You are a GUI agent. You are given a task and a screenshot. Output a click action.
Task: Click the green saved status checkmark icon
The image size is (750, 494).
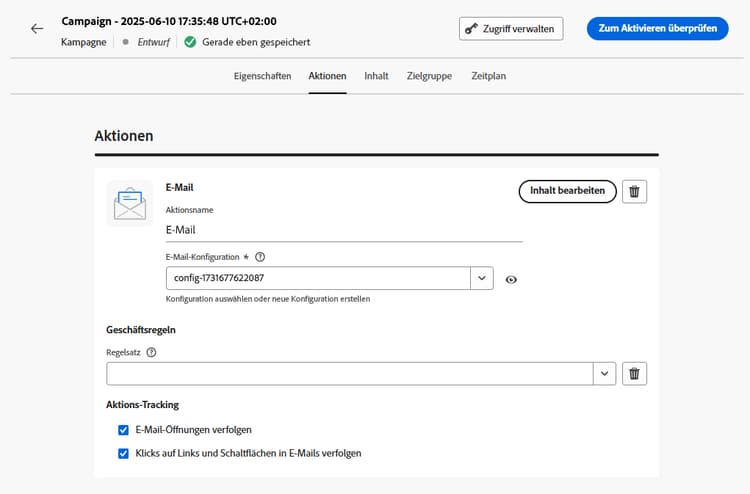click(x=190, y=42)
